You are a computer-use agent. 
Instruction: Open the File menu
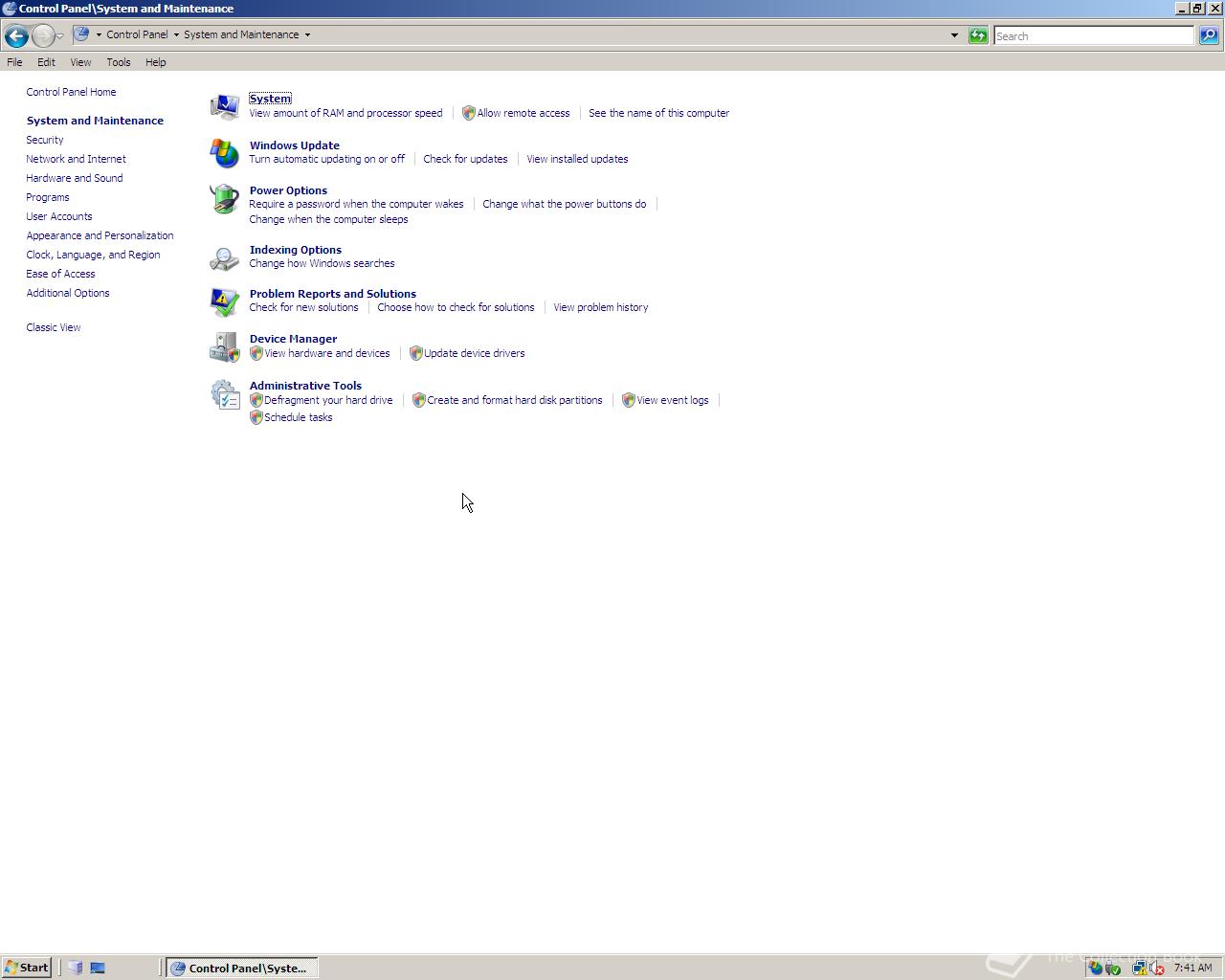click(x=14, y=62)
